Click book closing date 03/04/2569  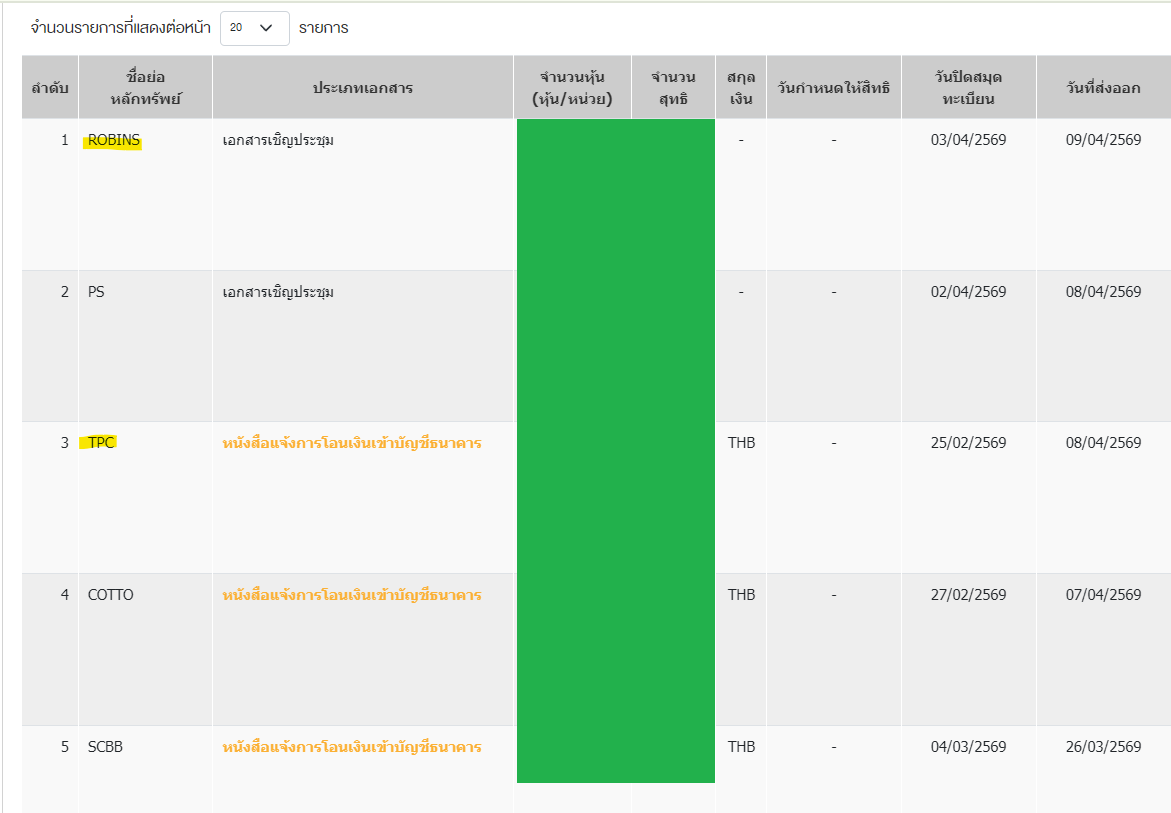click(x=969, y=140)
